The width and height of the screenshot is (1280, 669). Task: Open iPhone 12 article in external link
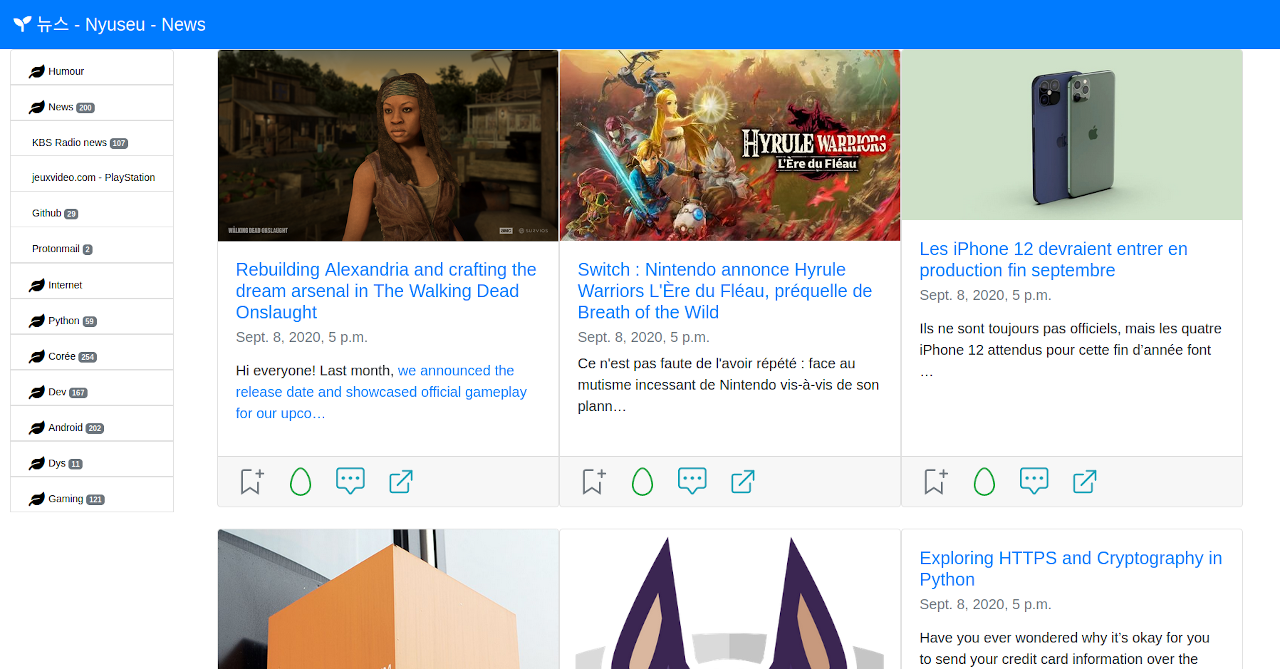point(1085,481)
